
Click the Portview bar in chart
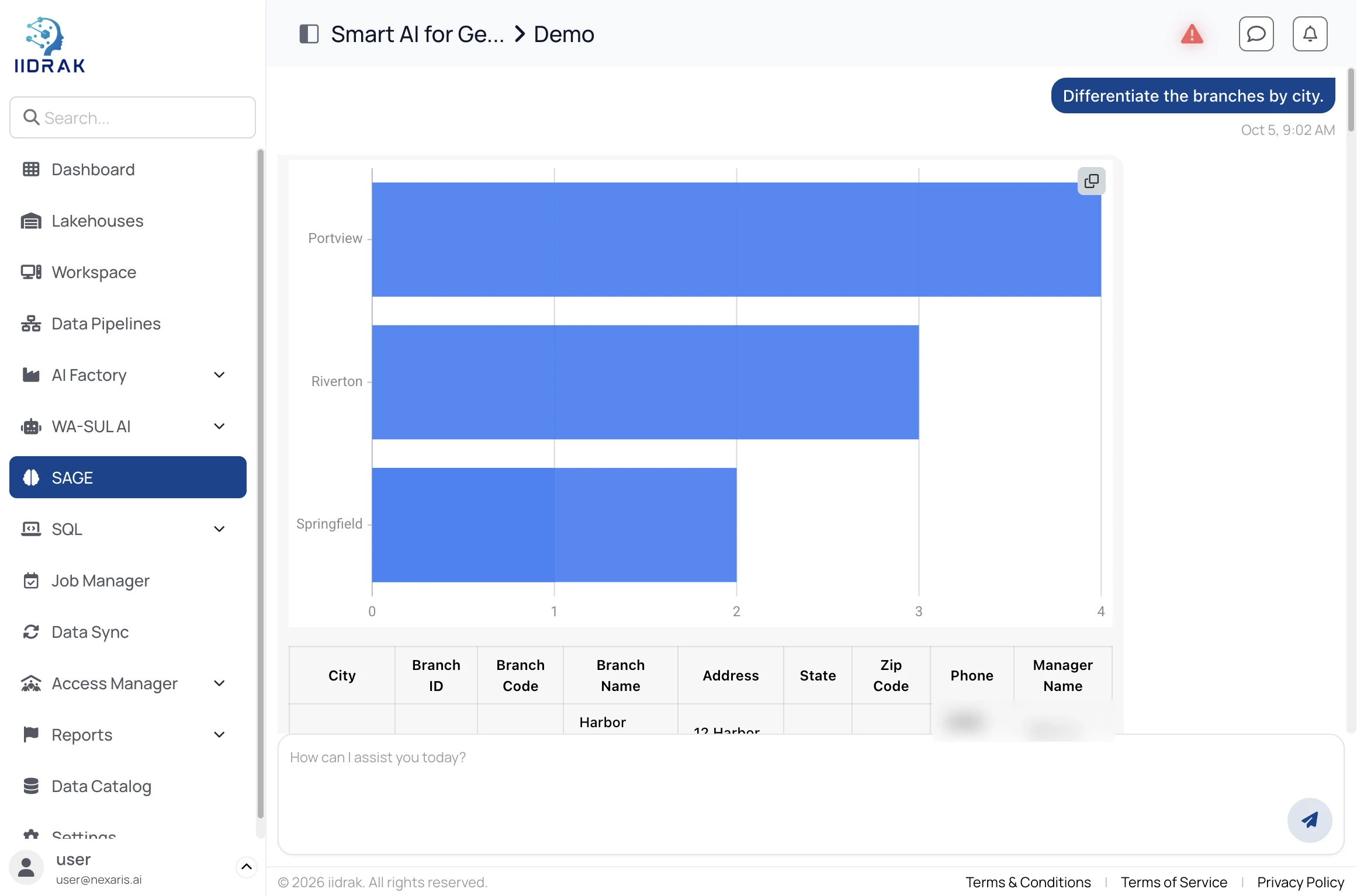point(736,239)
